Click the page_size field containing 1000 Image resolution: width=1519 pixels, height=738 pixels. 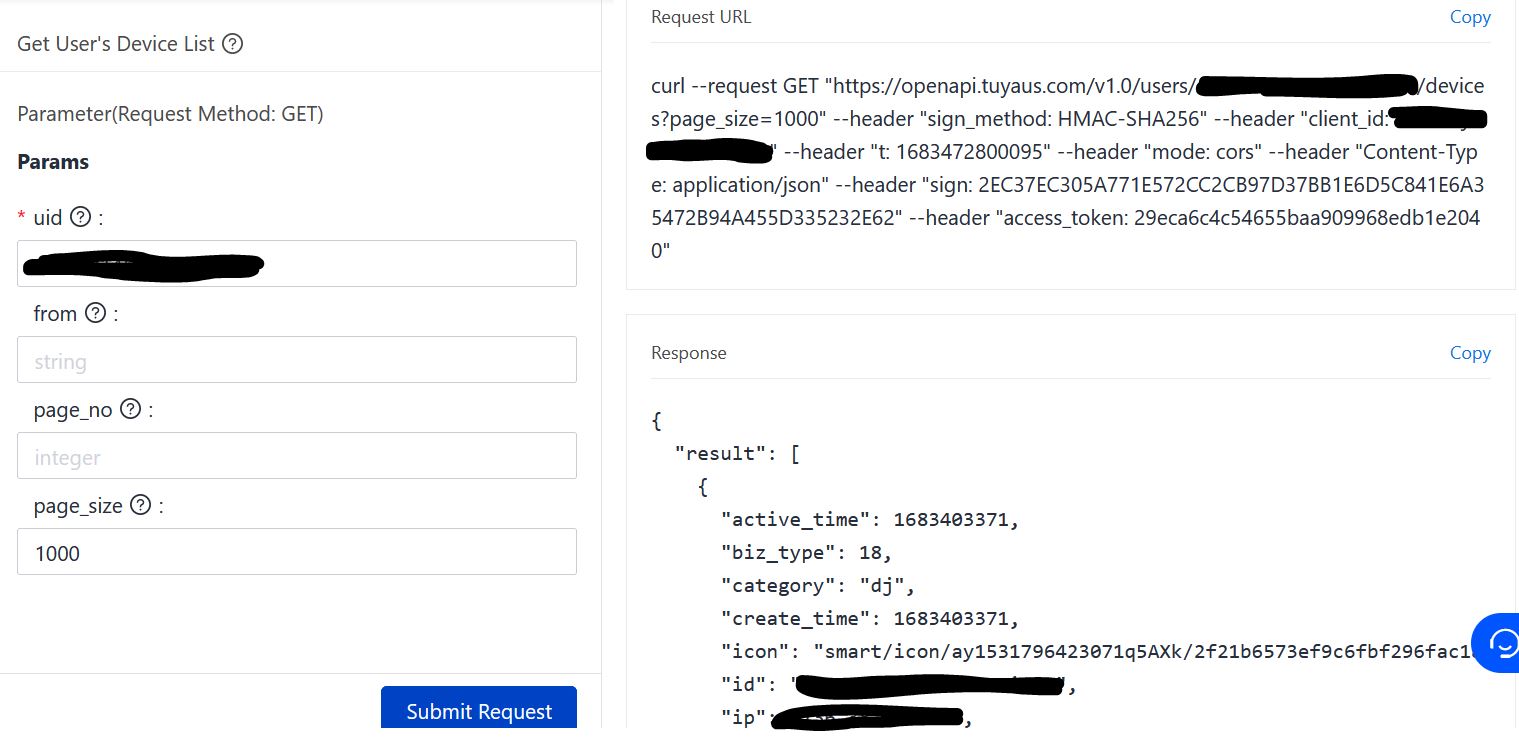tap(297, 551)
